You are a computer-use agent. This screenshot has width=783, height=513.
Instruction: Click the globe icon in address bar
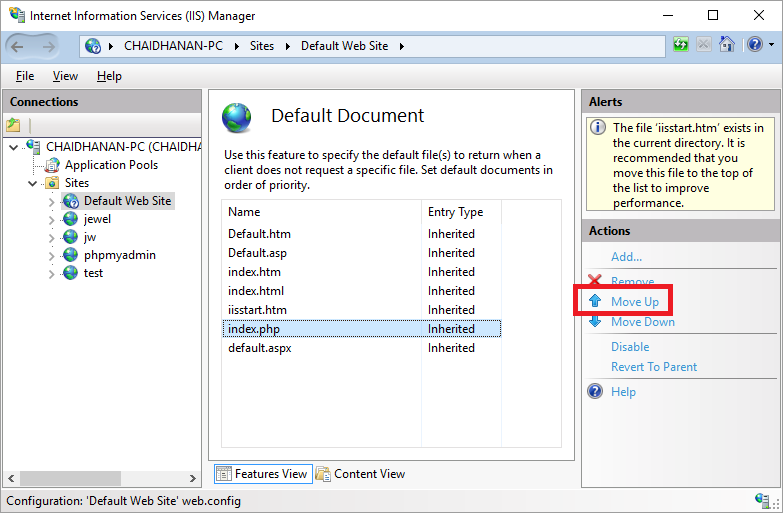[x=93, y=46]
